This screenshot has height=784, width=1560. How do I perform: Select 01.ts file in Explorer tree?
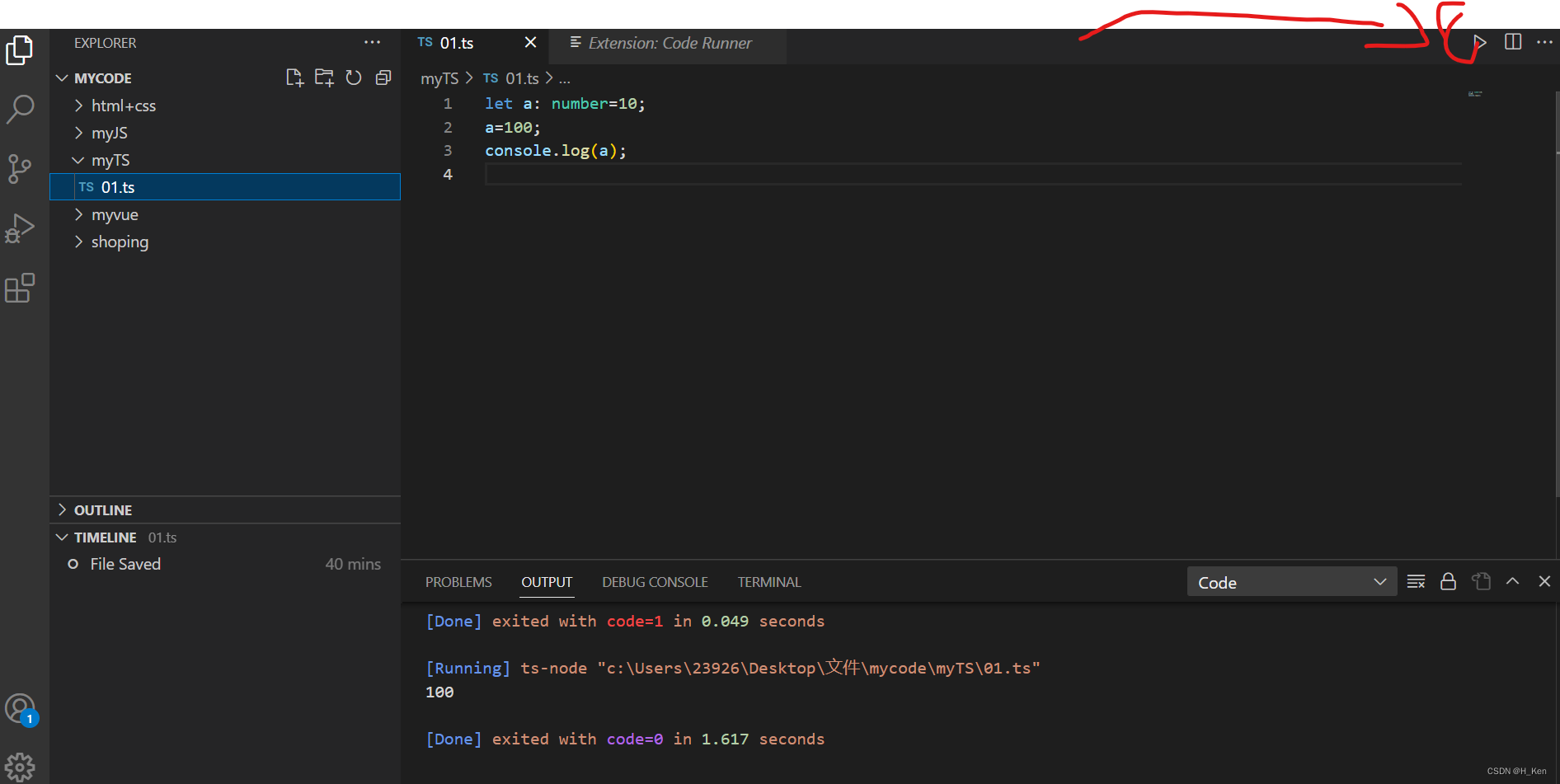pyautogui.click(x=225, y=187)
